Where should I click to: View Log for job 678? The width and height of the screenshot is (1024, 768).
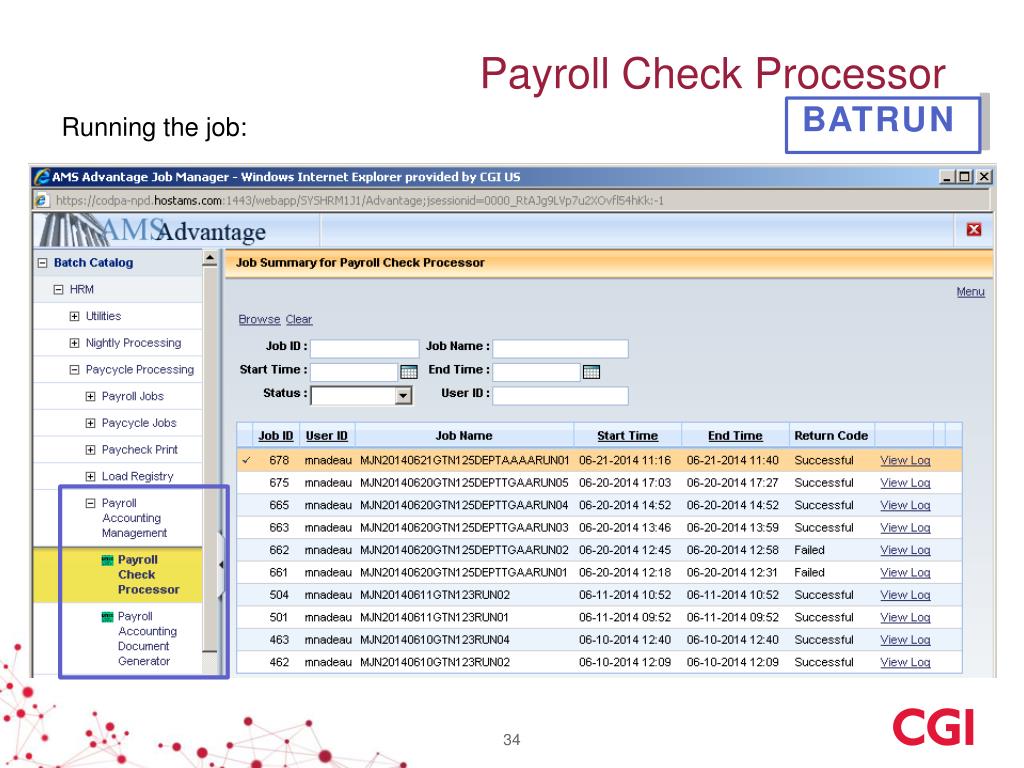[905, 460]
